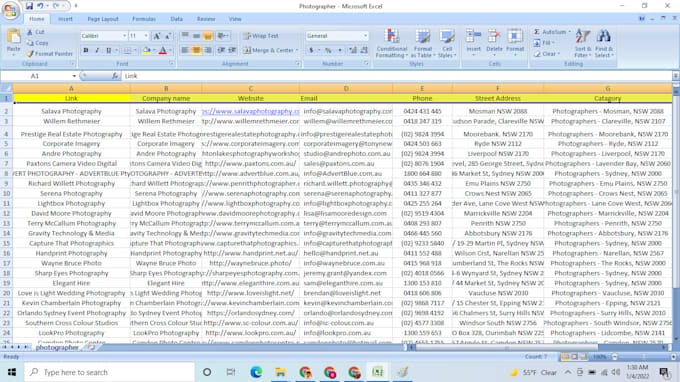The image size is (680, 382).
Task: Toggle Wrap Text on selected cells
Action: tap(261, 36)
